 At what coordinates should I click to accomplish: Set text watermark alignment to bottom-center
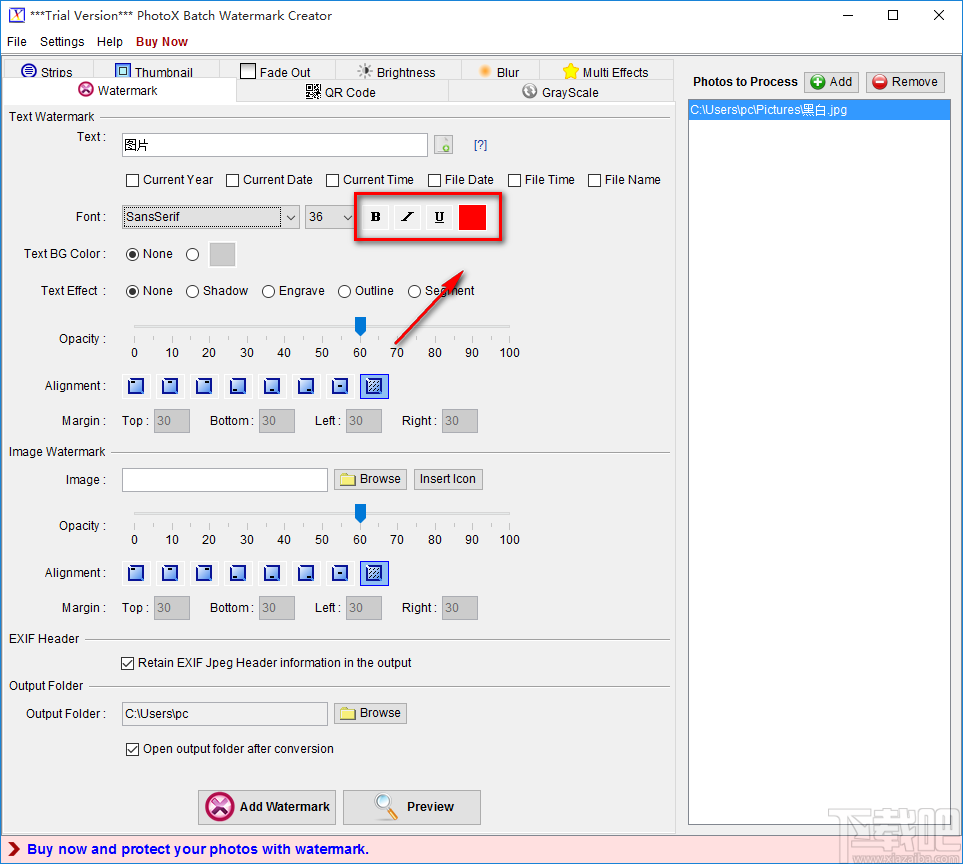pyautogui.click(x=271, y=386)
